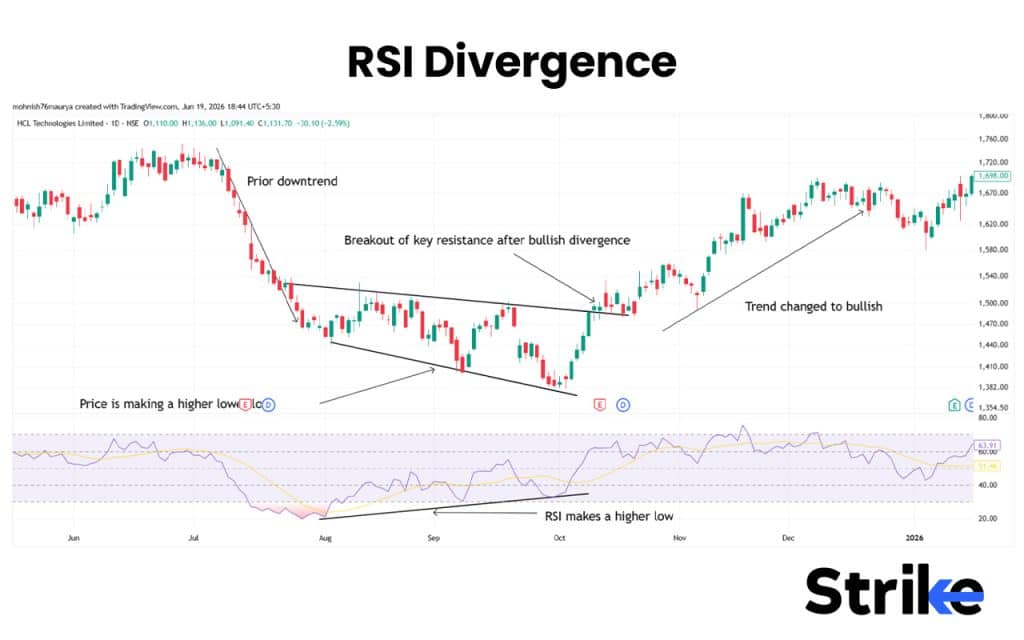Click the low price value L1,091.40
This screenshot has width=1024, height=640.
[x=237, y=123]
